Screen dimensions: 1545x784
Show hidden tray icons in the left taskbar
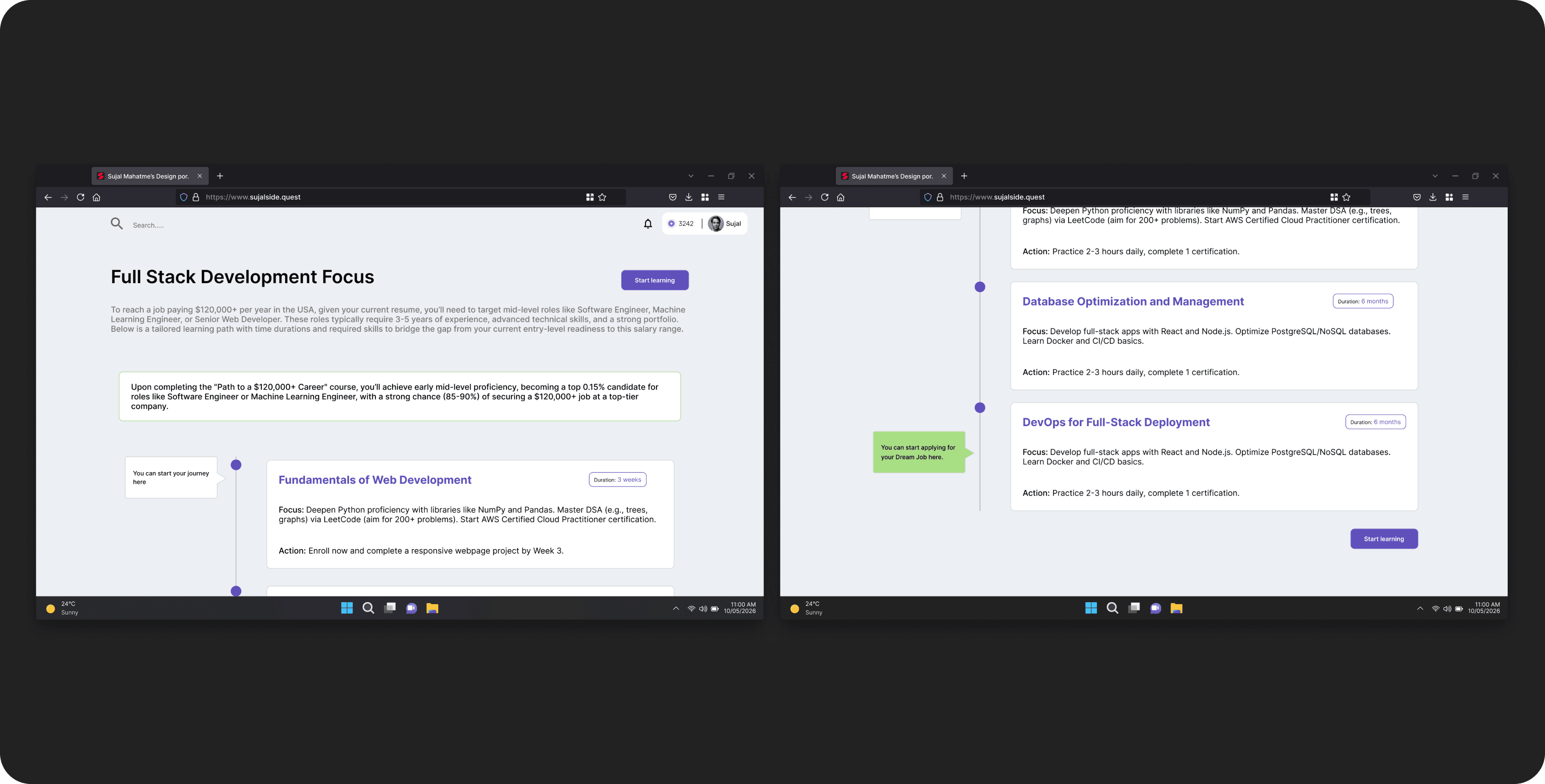point(676,608)
